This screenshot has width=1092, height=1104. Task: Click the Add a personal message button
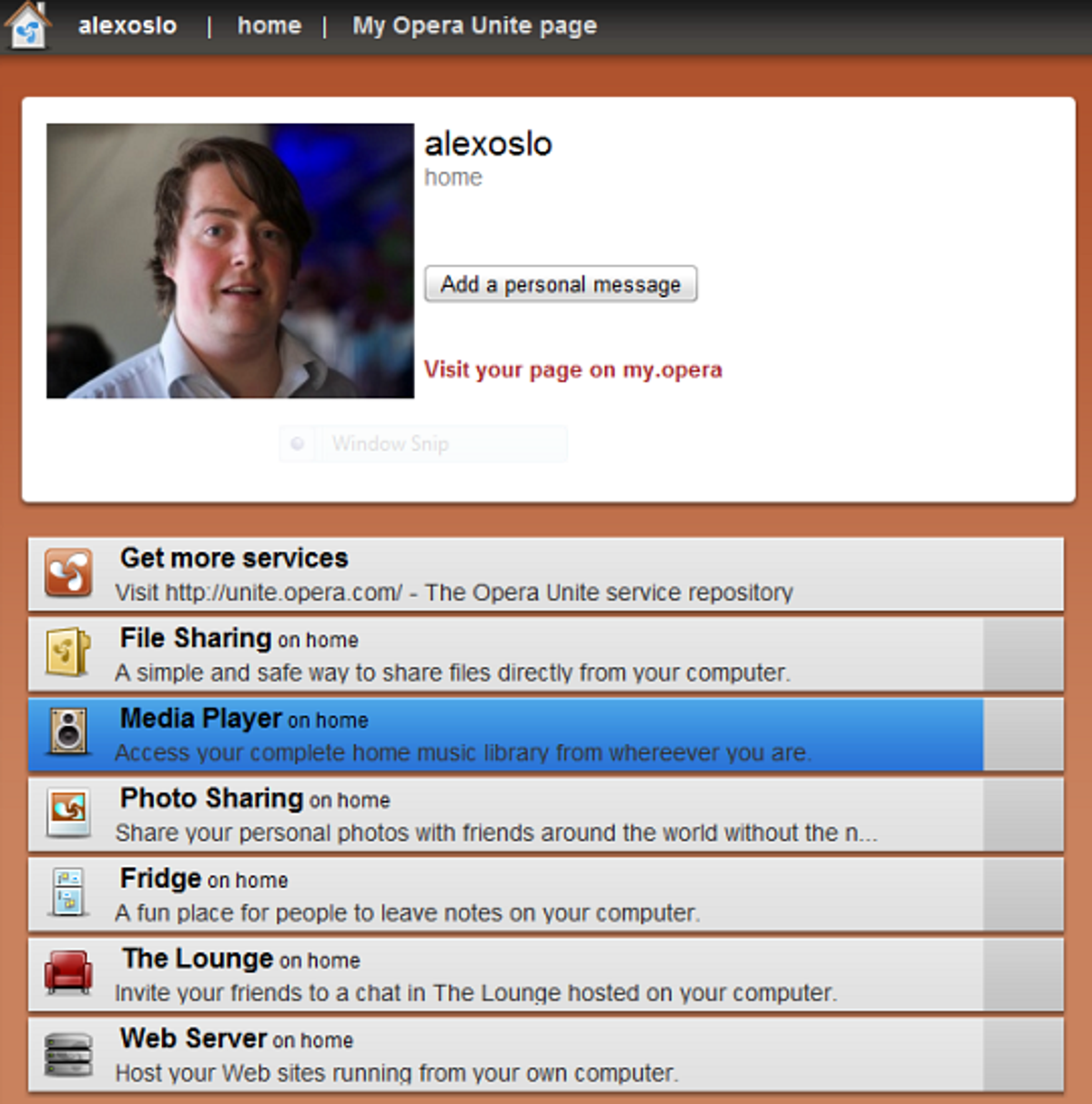point(560,284)
